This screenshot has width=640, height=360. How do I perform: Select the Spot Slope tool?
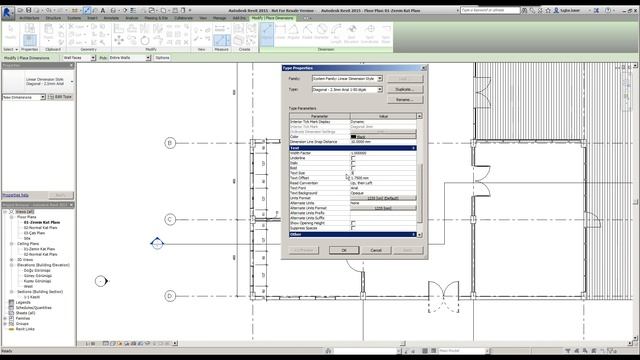pos(386,33)
